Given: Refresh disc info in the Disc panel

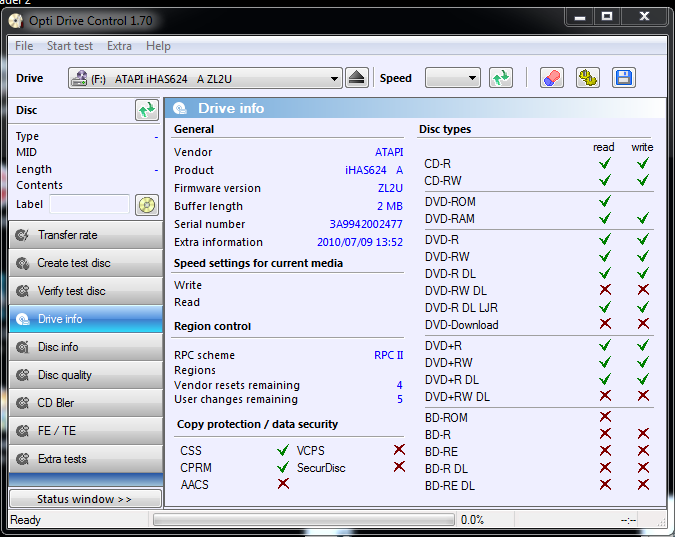Looking at the screenshot, I should pyautogui.click(x=147, y=110).
